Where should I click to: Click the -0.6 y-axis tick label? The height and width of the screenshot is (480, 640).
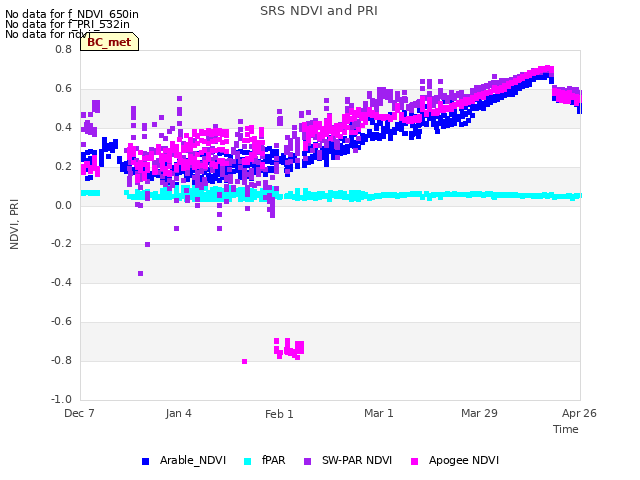(x=61, y=322)
